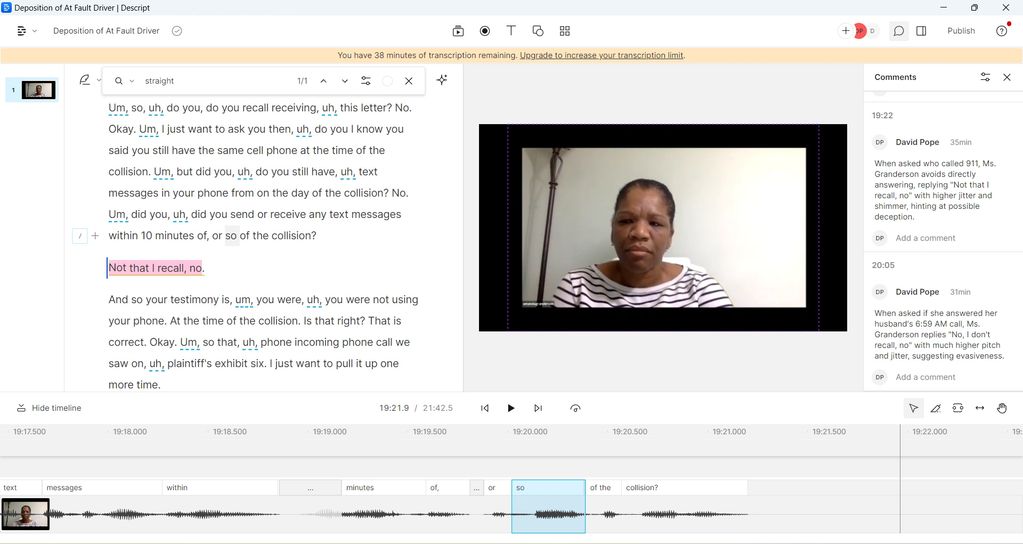1023x544 pixels.
Task: Hide the timeline
Action: click(x=49, y=408)
